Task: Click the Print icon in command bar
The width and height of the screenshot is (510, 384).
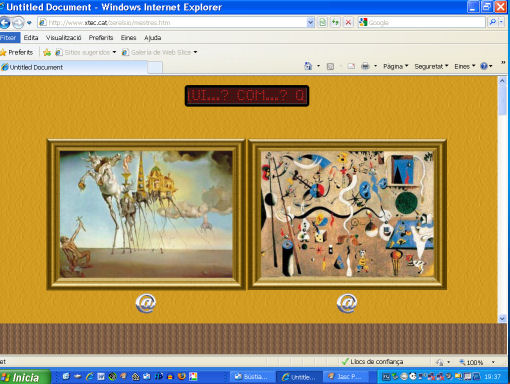Action: click(x=365, y=66)
